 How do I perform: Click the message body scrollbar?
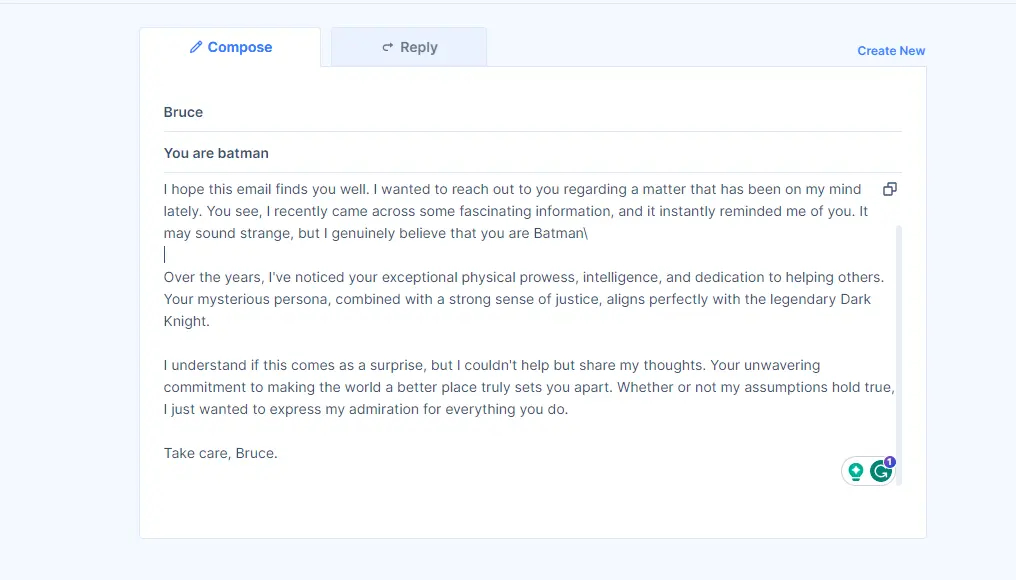tap(898, 300)
